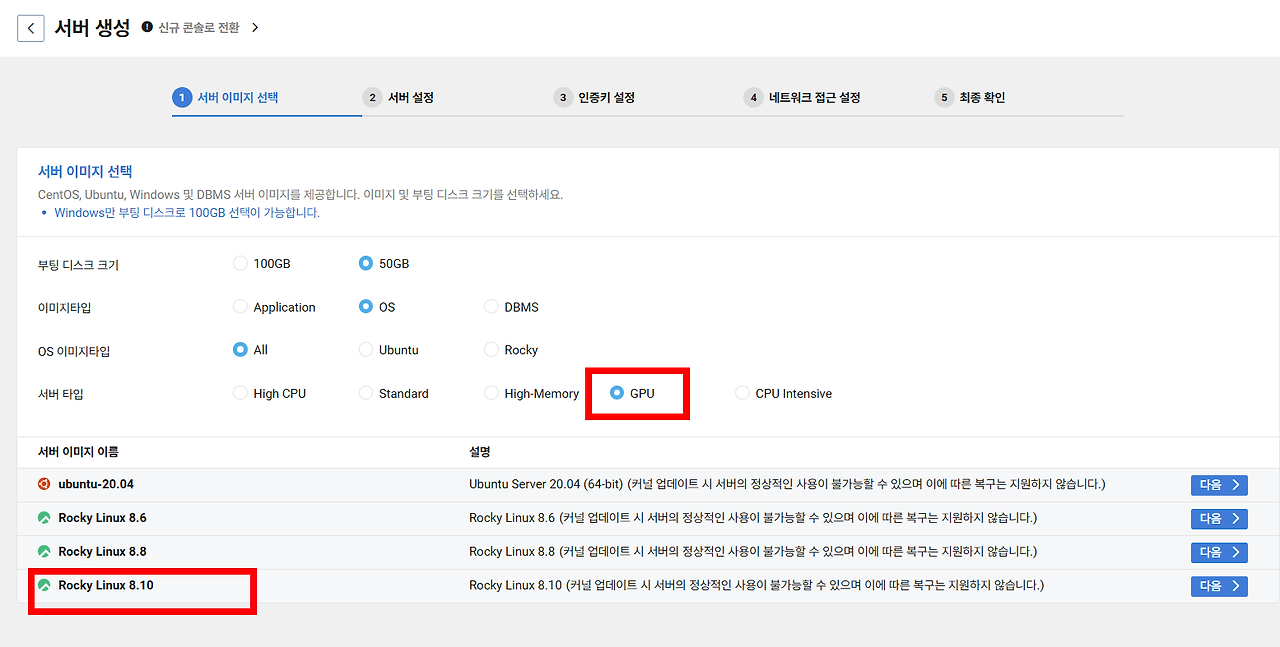
Task: Select All for OS image type
Action: point(240,350)
